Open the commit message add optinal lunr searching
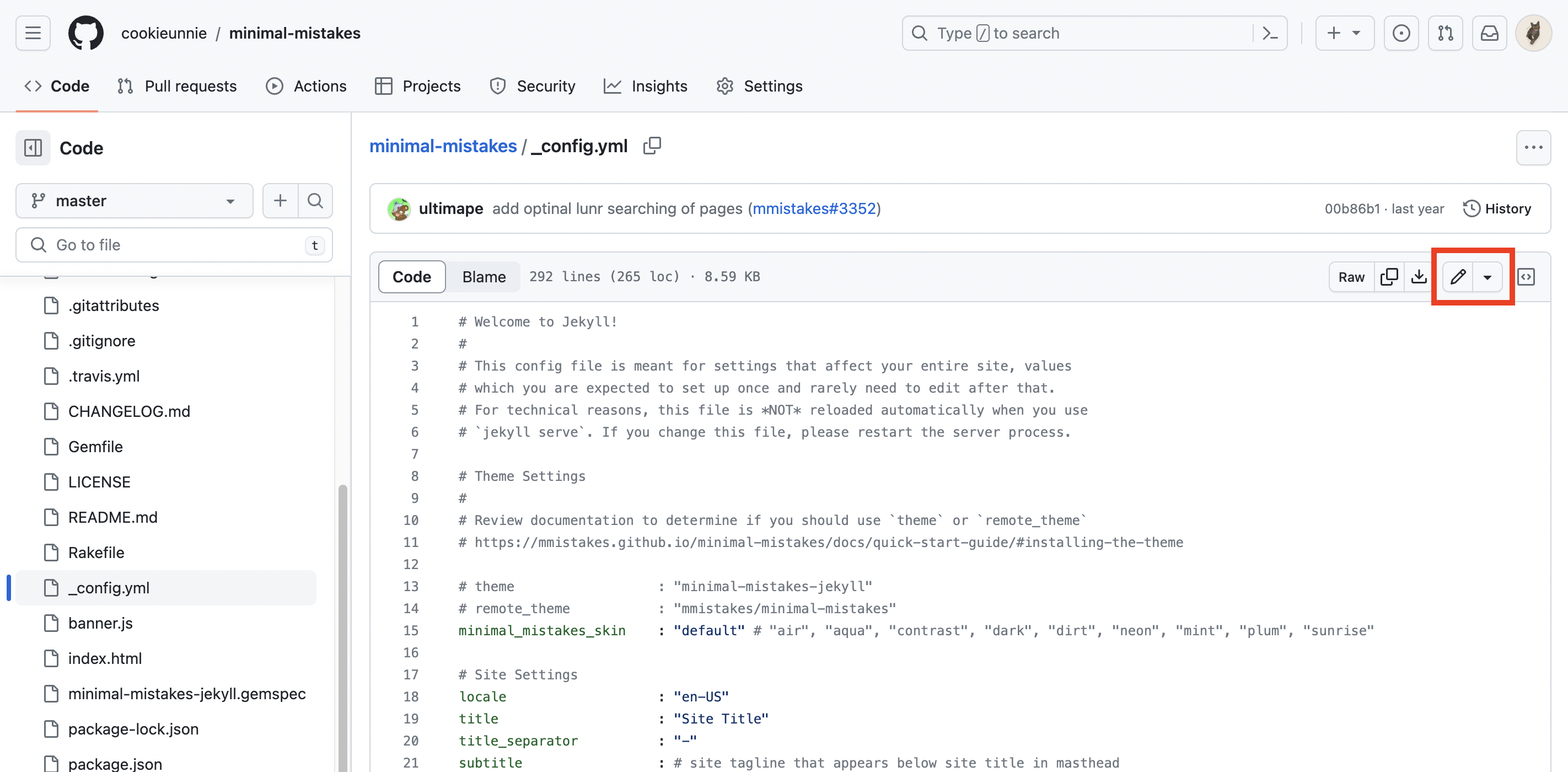This screenshot has height=772, width=1568. 617,209
